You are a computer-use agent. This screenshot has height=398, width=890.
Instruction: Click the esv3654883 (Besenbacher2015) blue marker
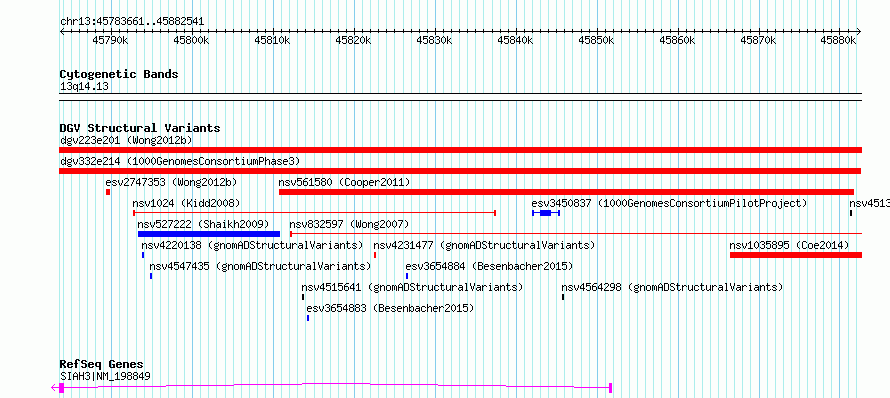308,318
